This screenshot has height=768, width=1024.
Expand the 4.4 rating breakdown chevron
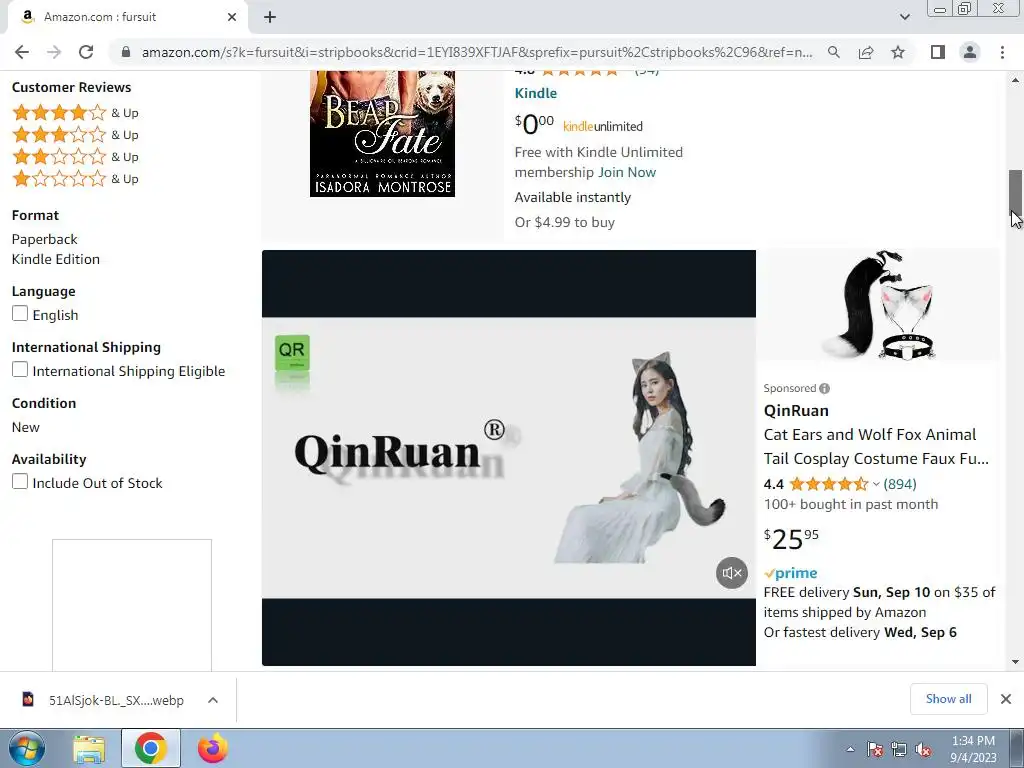tap(876, 485)
